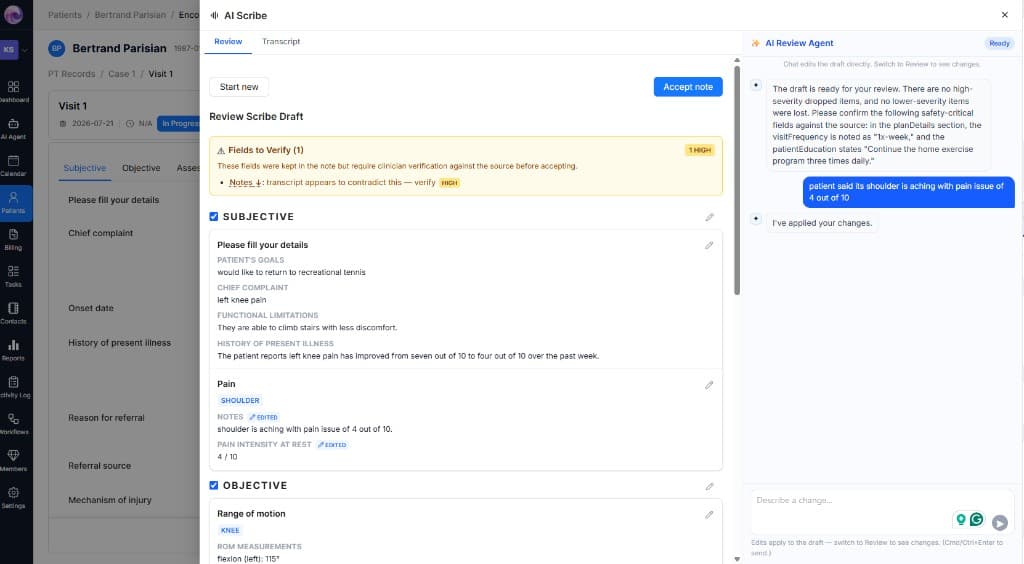Open the Reports icon in sidebar
1024x564 pixels.
(x=13, y=350)
